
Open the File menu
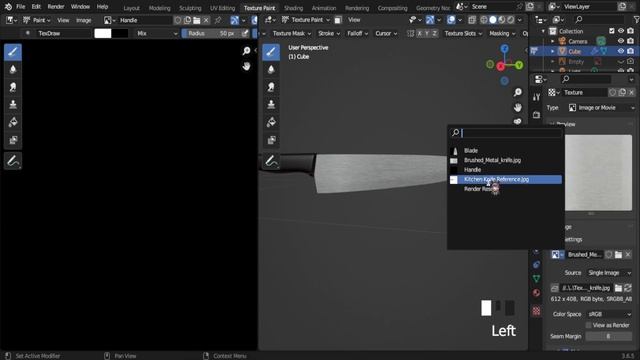coord(20,7)
